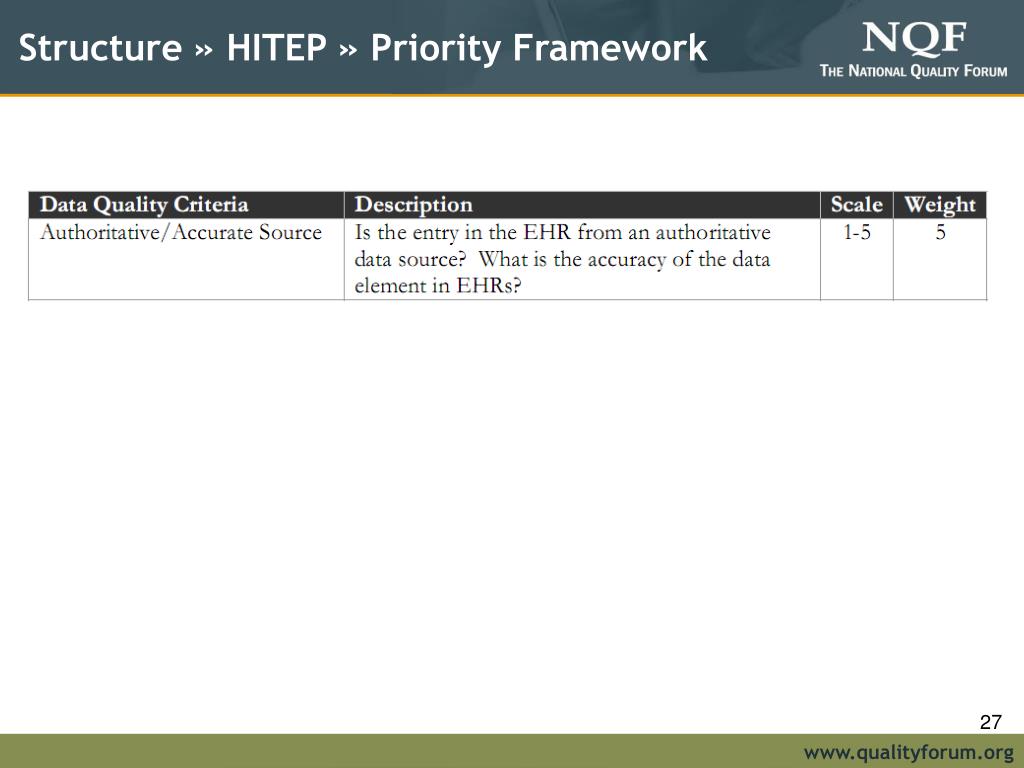The height and width of the screenshot is (768, 1024).
Task: Click the Scale column header
Action: pos(856,205)
